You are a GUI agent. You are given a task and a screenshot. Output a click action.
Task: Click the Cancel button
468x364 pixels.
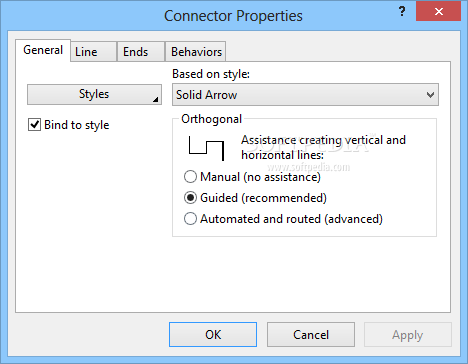tap(311, 334)
